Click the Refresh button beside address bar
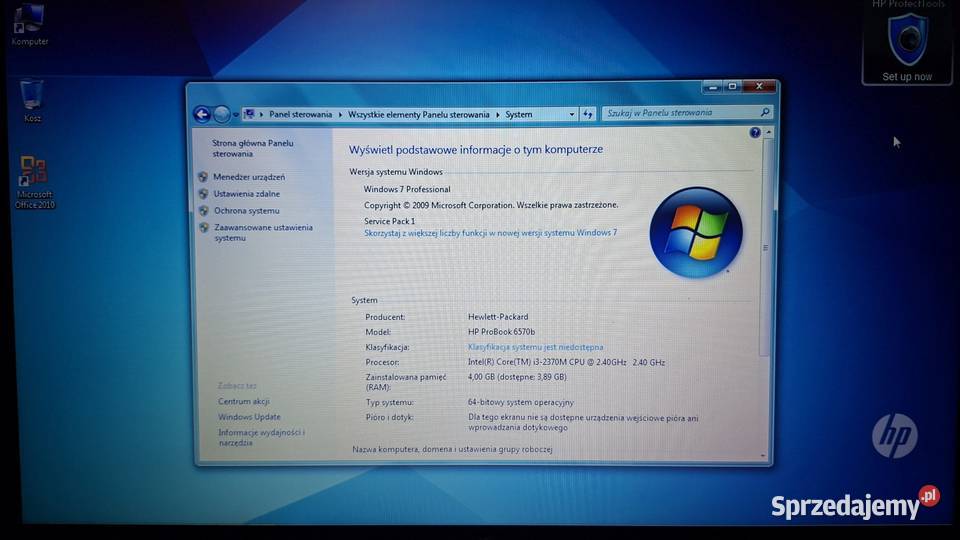960x540 pixels. click(x=588, y=114)
